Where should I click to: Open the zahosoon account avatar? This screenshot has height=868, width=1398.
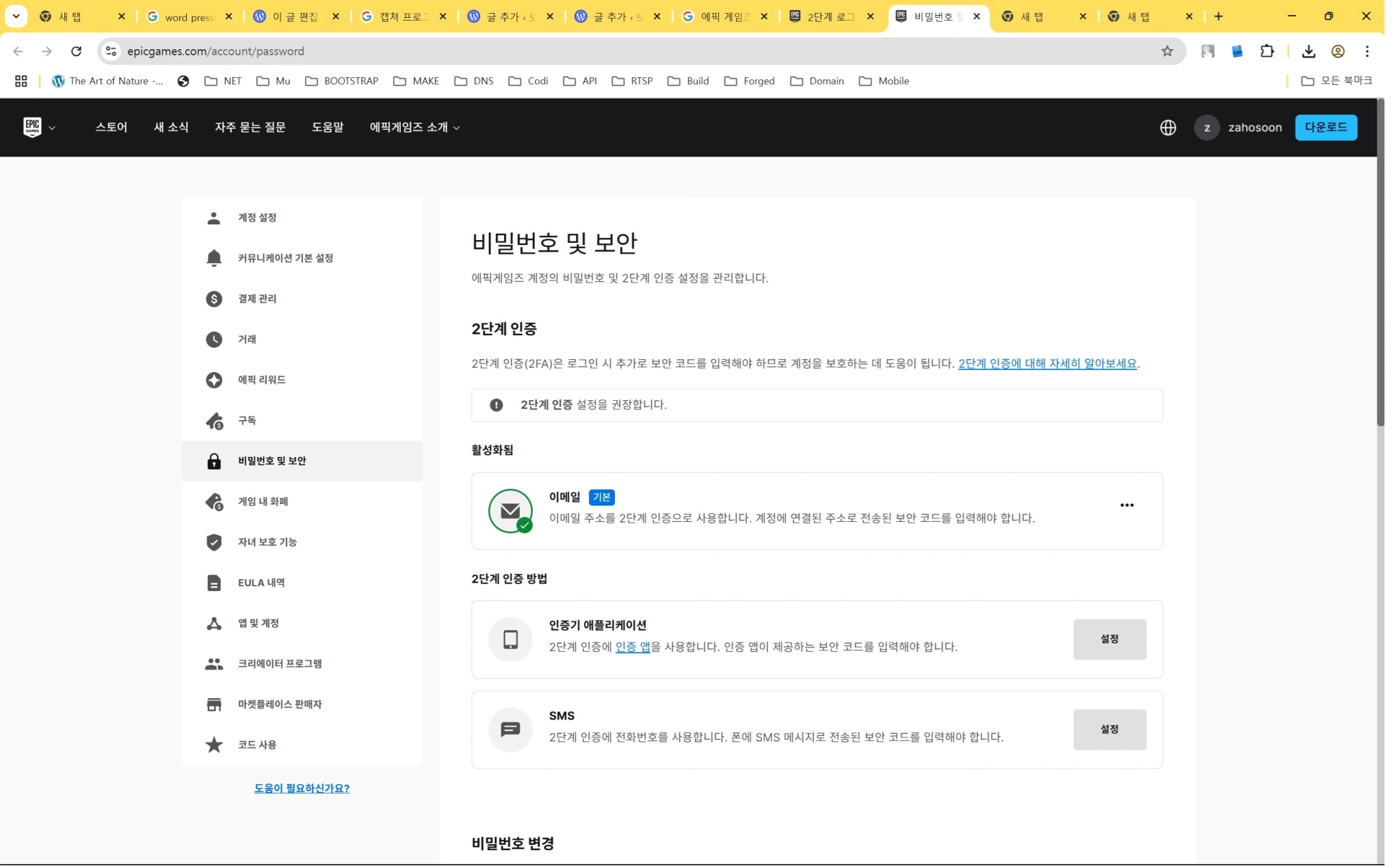tap(1207, 128)
